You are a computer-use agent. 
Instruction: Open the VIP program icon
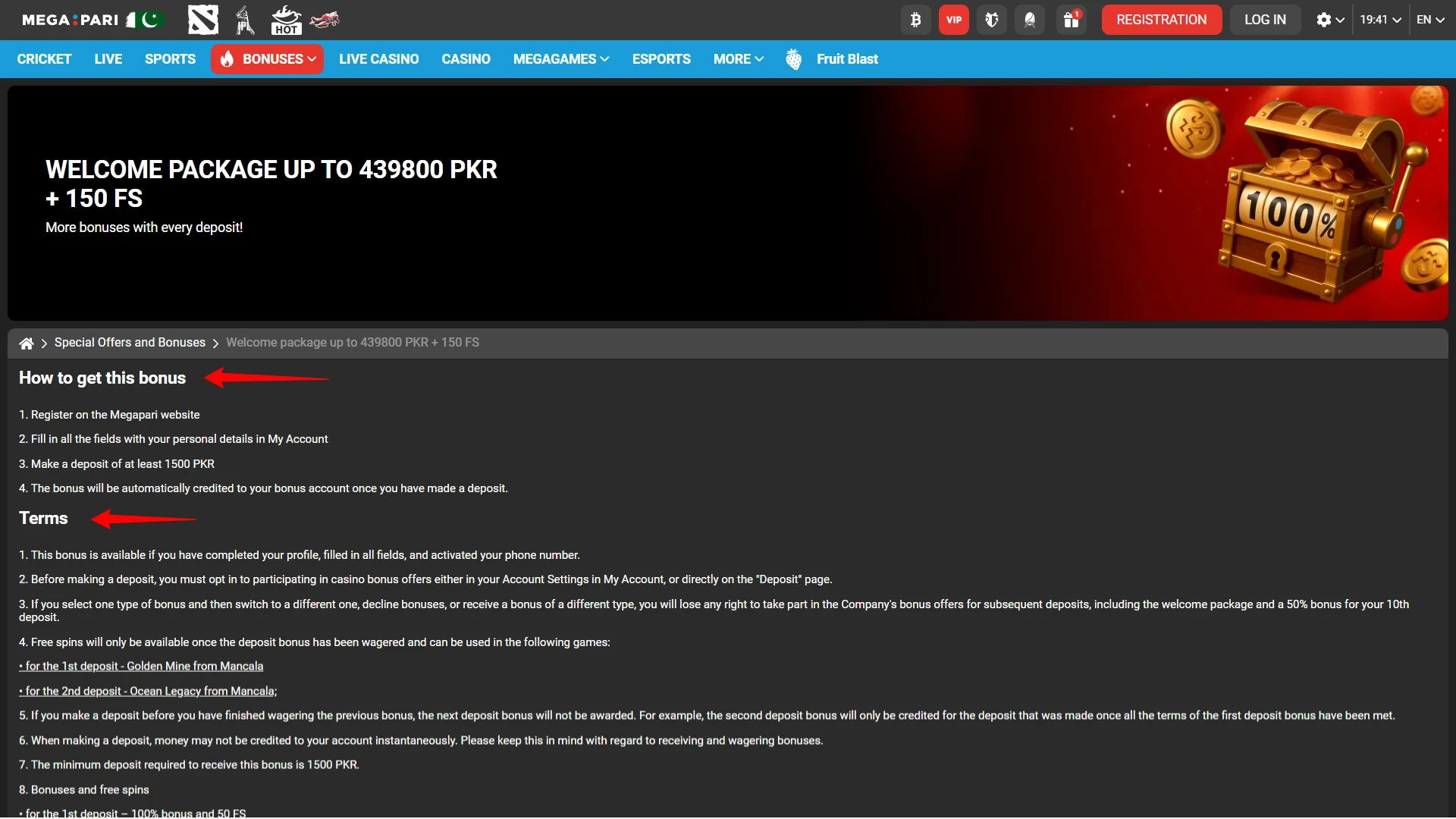pyautogui.click(x=953, y=20)
